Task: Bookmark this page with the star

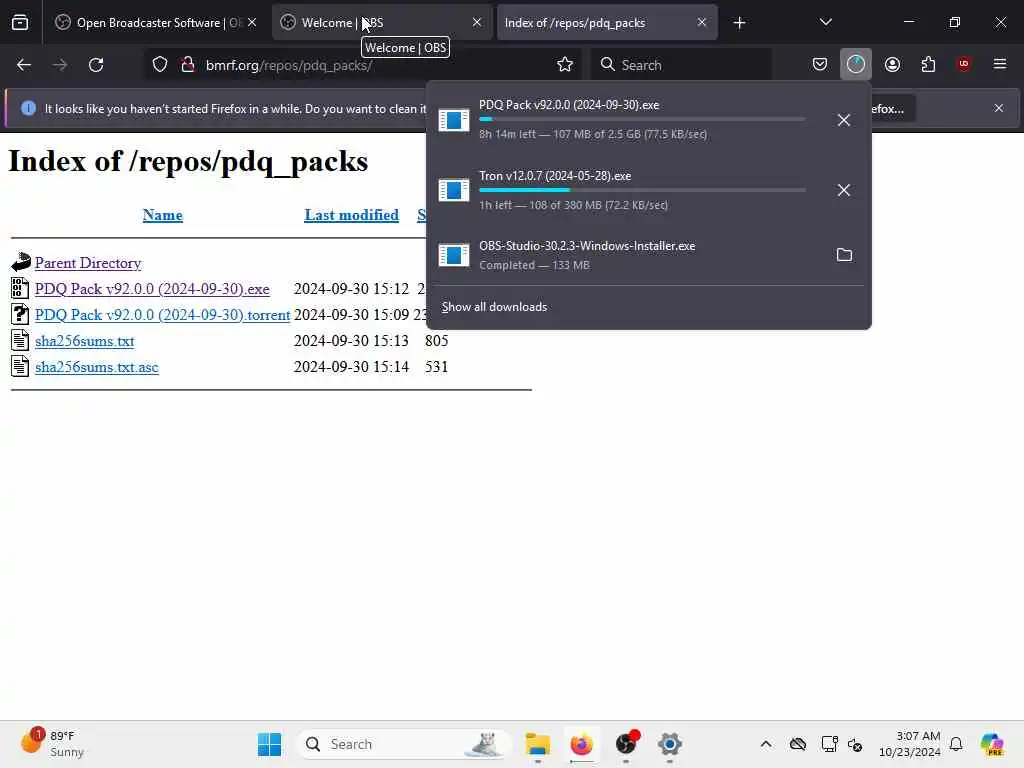Action: pos(565,65)
